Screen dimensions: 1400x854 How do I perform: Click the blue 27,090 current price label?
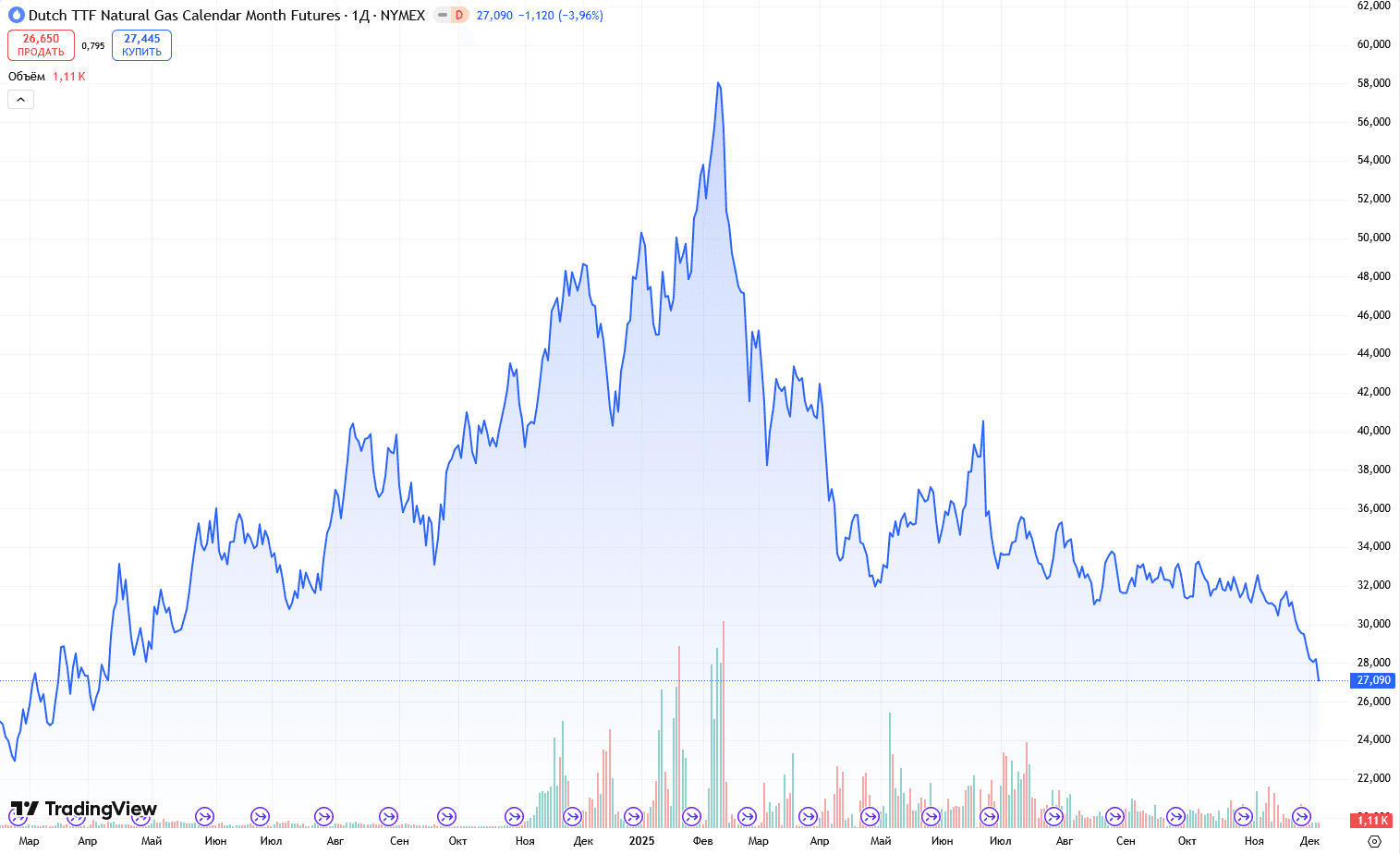click(x=1373, y=680)
